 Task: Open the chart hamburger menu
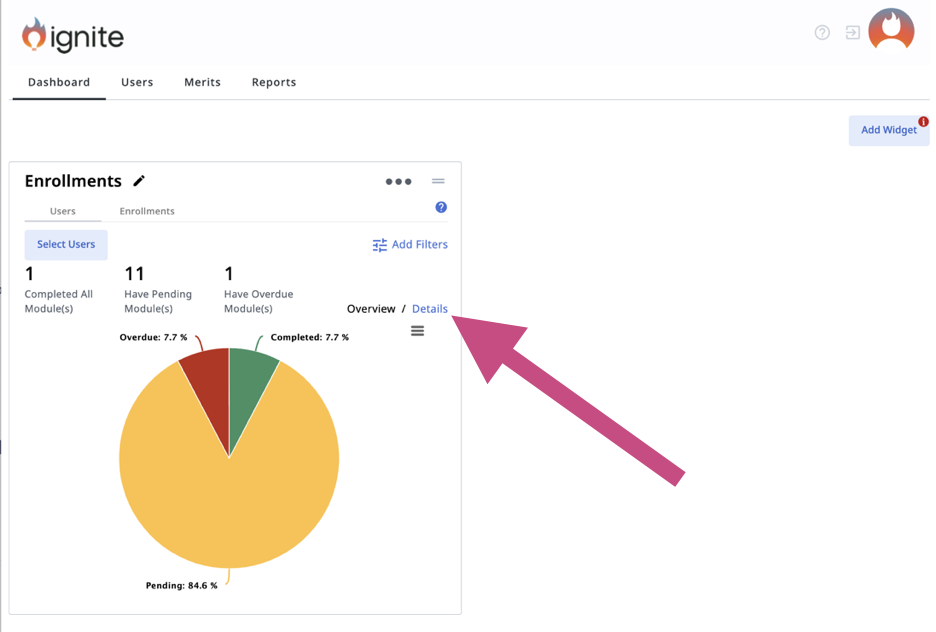(x=417, y=331)
